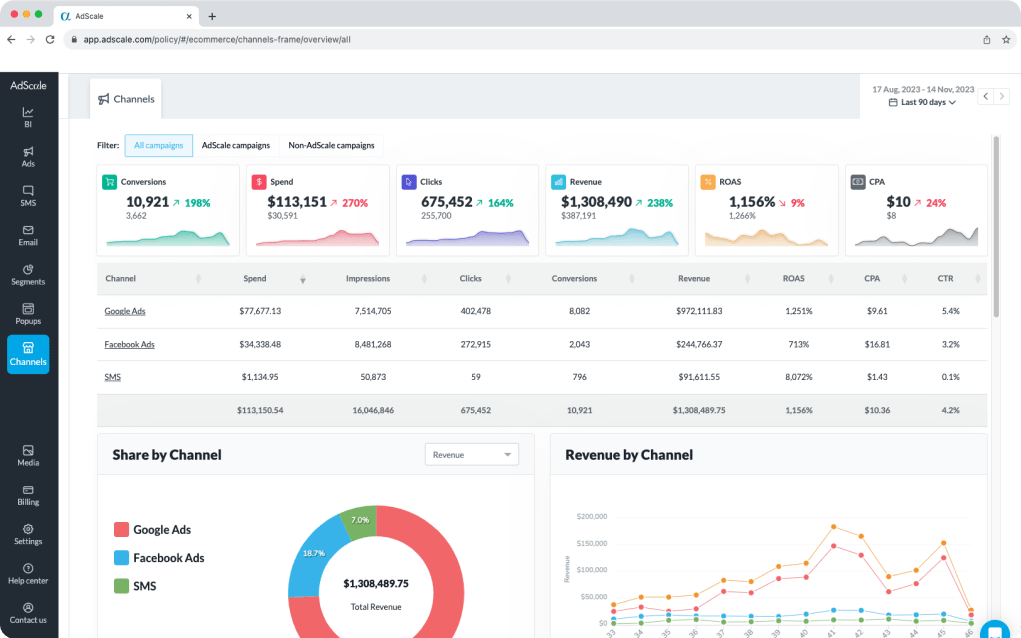Viewport: 1021px width, 638px height.
Task: Open the SMS sidebar item
Action: click(28, 195)
